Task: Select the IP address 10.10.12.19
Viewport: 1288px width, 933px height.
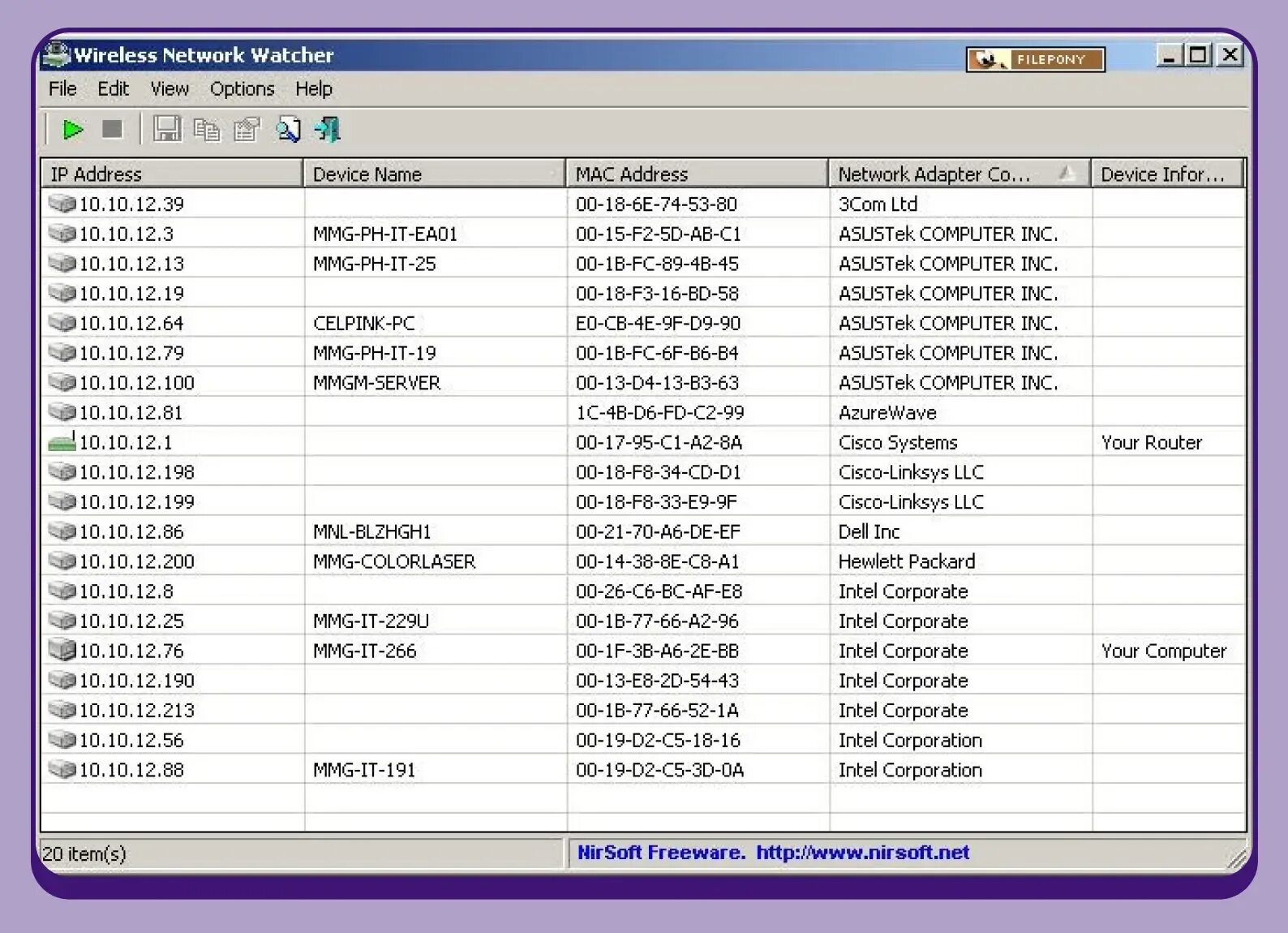Action: pos(131,293)
